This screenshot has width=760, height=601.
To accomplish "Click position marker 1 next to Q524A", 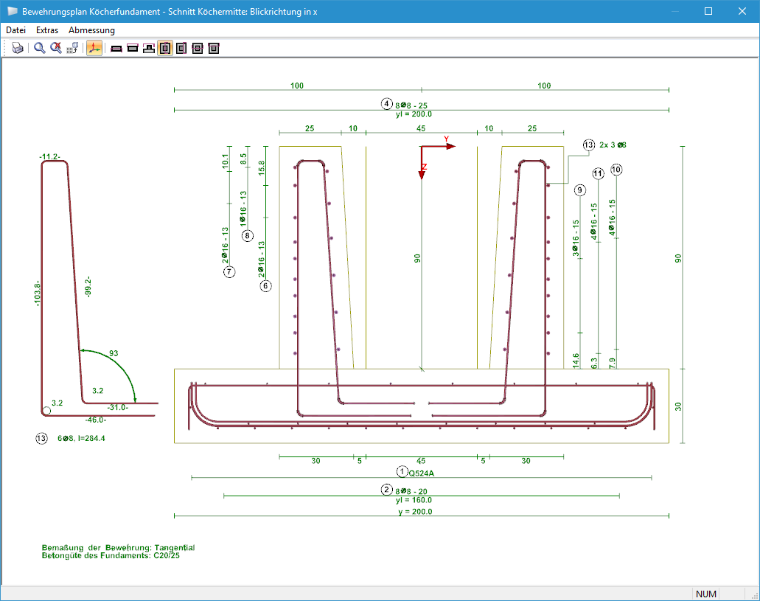I will pyautogui.click(x=402, y=471).
